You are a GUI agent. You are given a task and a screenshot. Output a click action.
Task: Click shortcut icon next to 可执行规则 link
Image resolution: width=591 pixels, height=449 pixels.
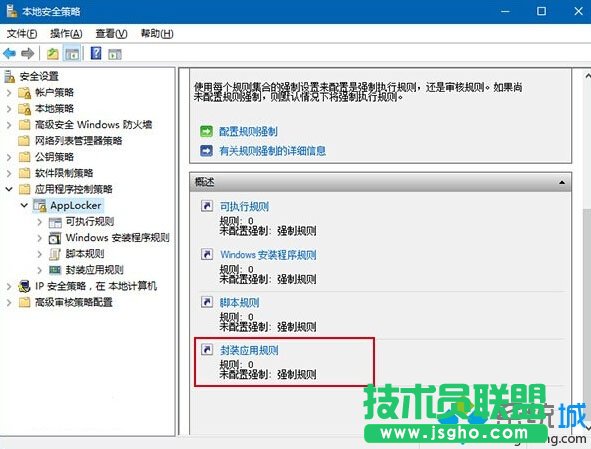point(207,206)
